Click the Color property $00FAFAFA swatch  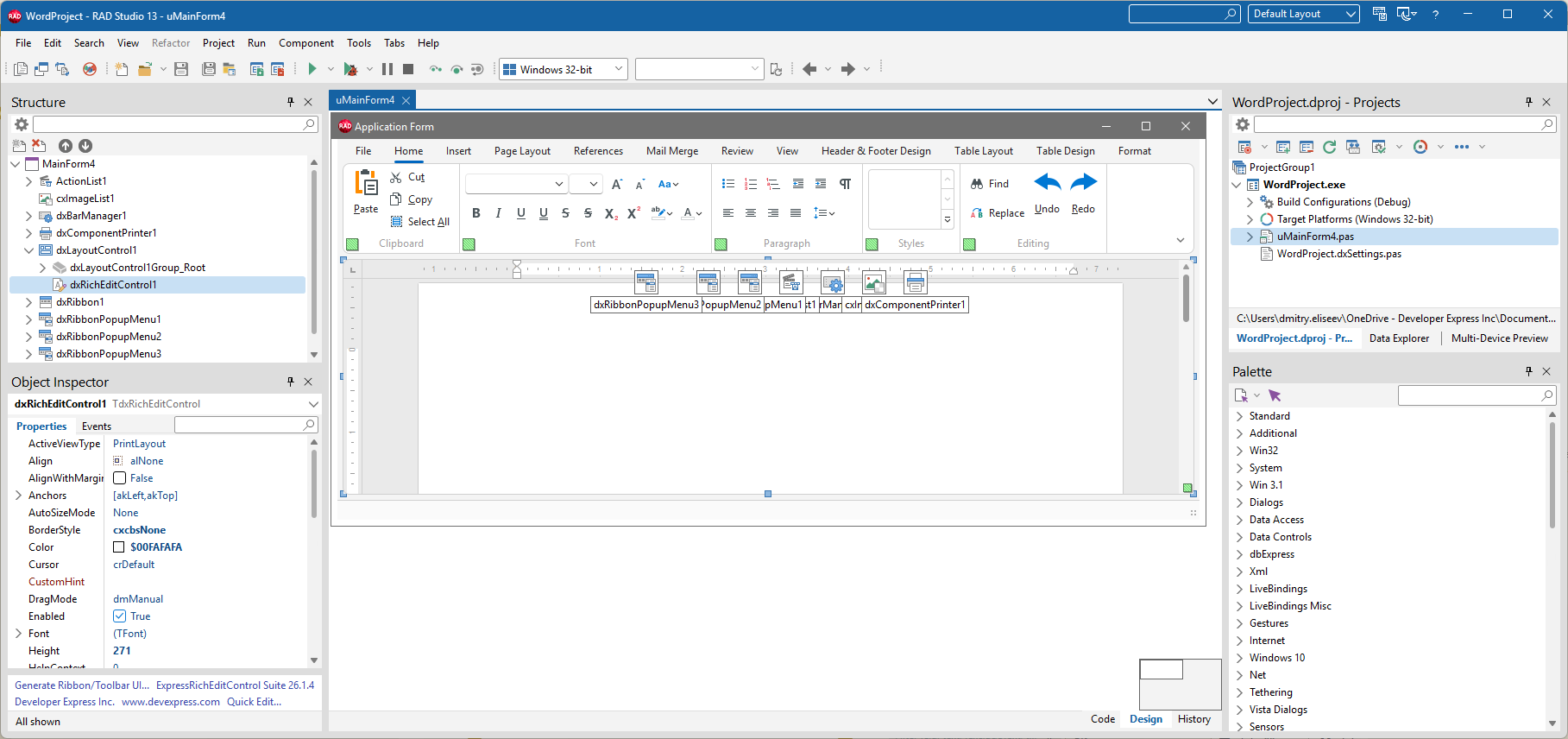(119, 547)
